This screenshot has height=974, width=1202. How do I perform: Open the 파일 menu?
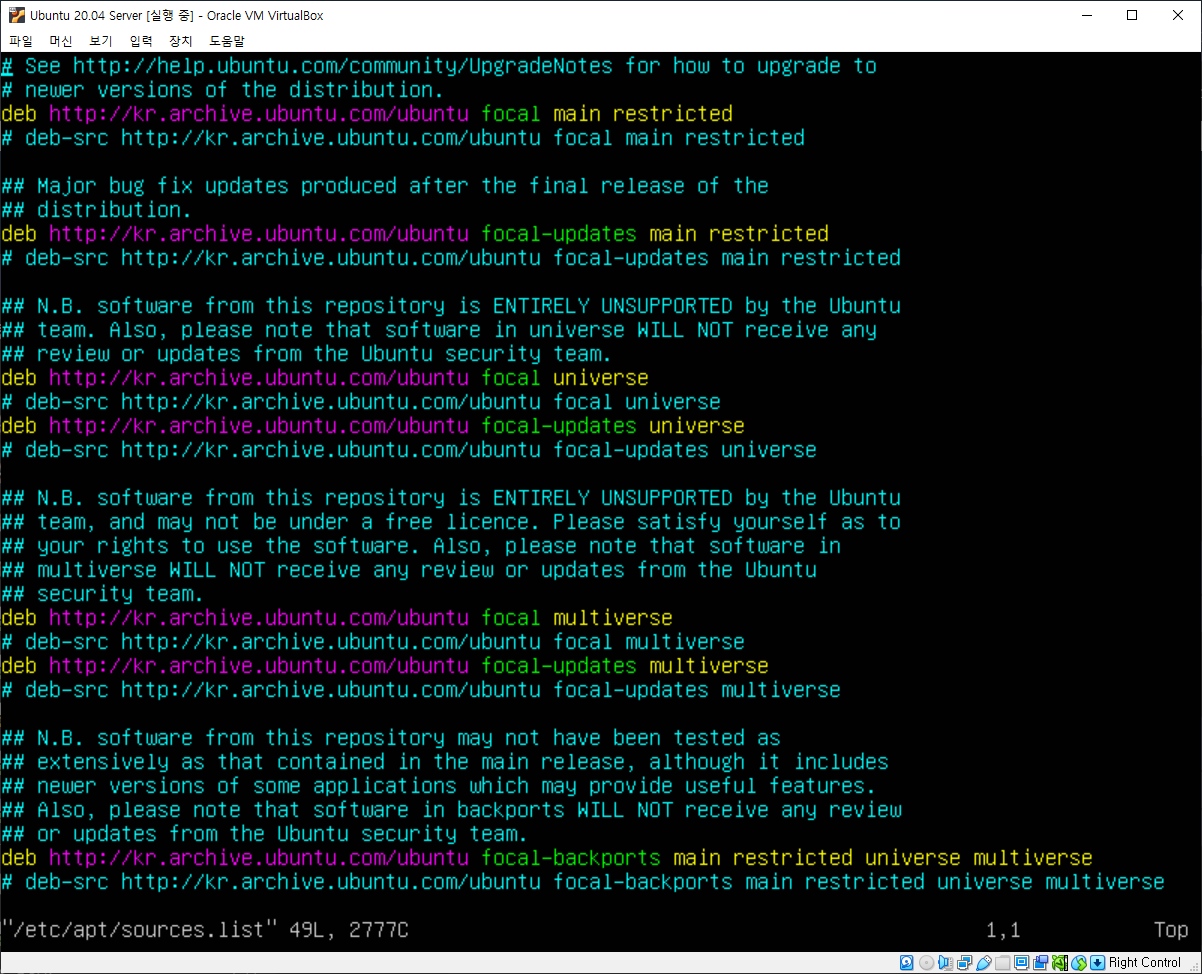coord(21,41)
